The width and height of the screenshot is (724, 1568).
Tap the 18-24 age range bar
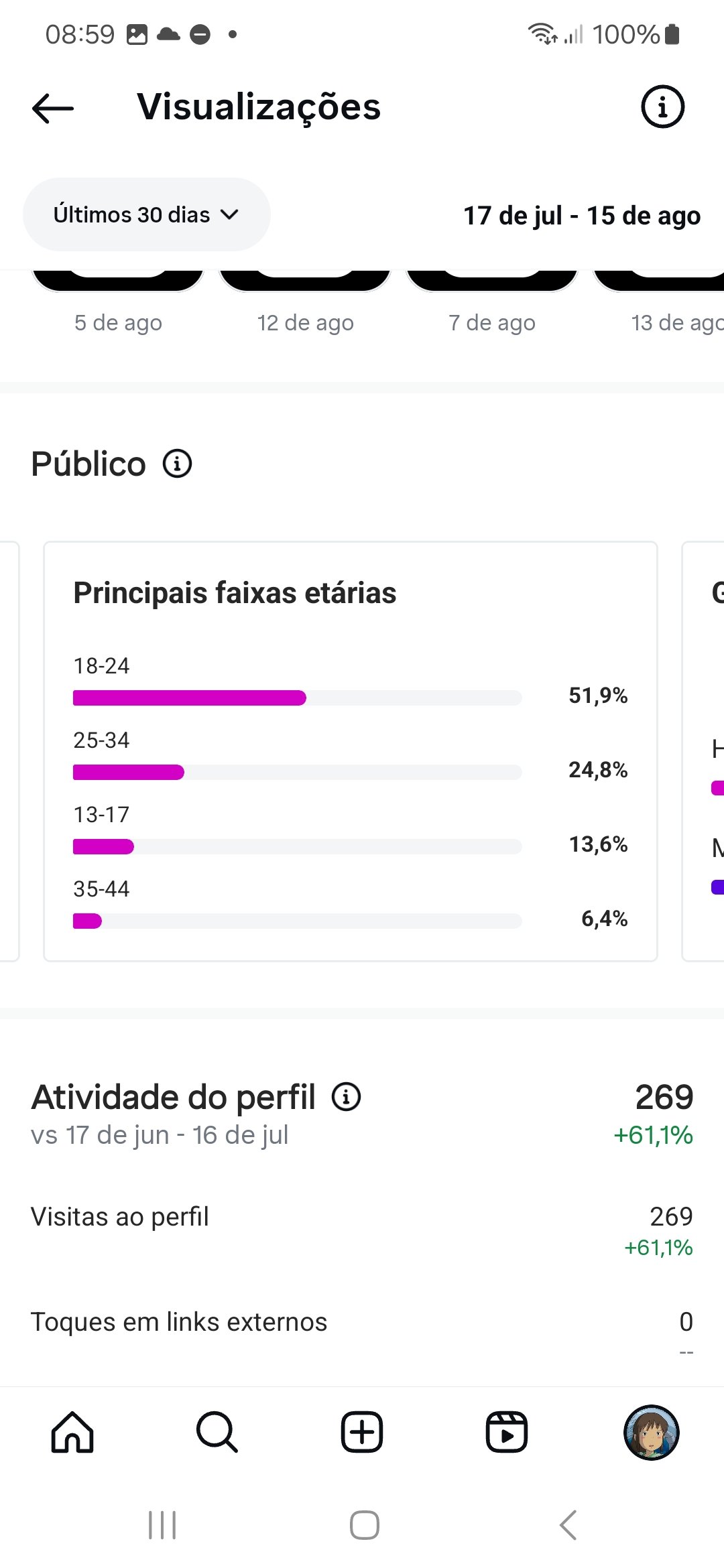pyautogui.click(x=297, y=698)
